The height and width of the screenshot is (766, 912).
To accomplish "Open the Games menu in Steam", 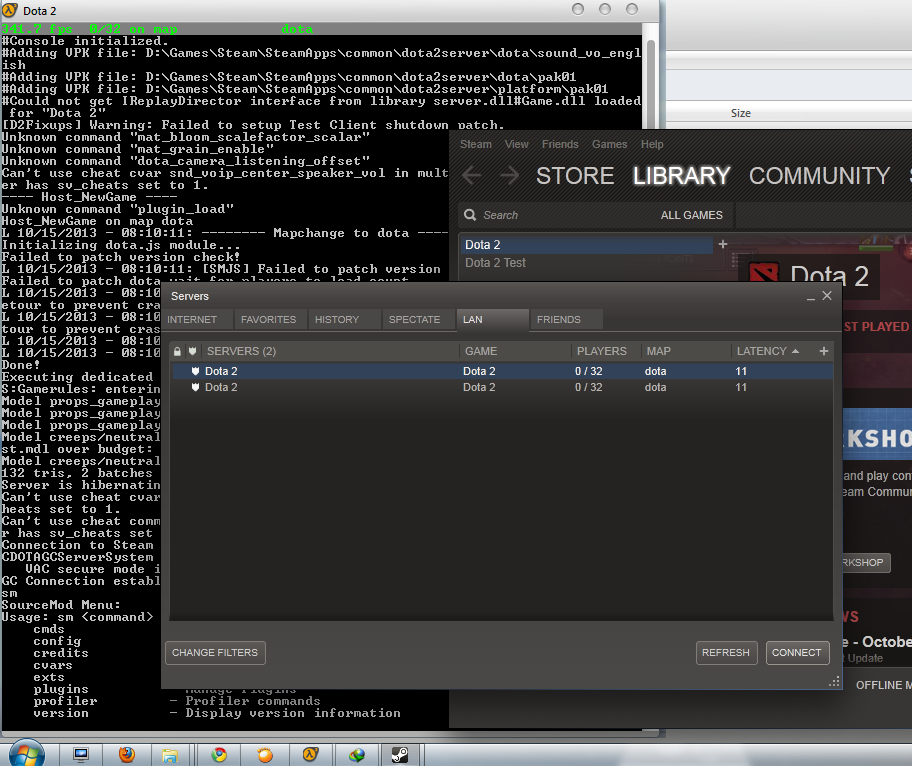I will [x=609, y=144].
